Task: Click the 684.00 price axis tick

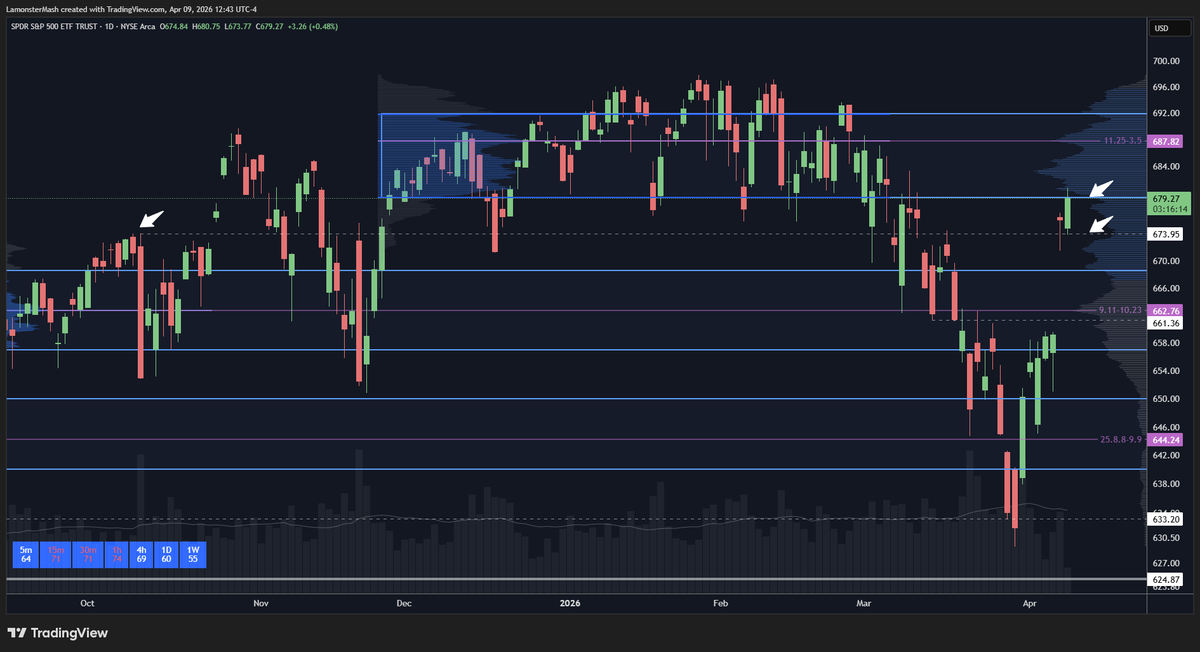Action: 1166,167
